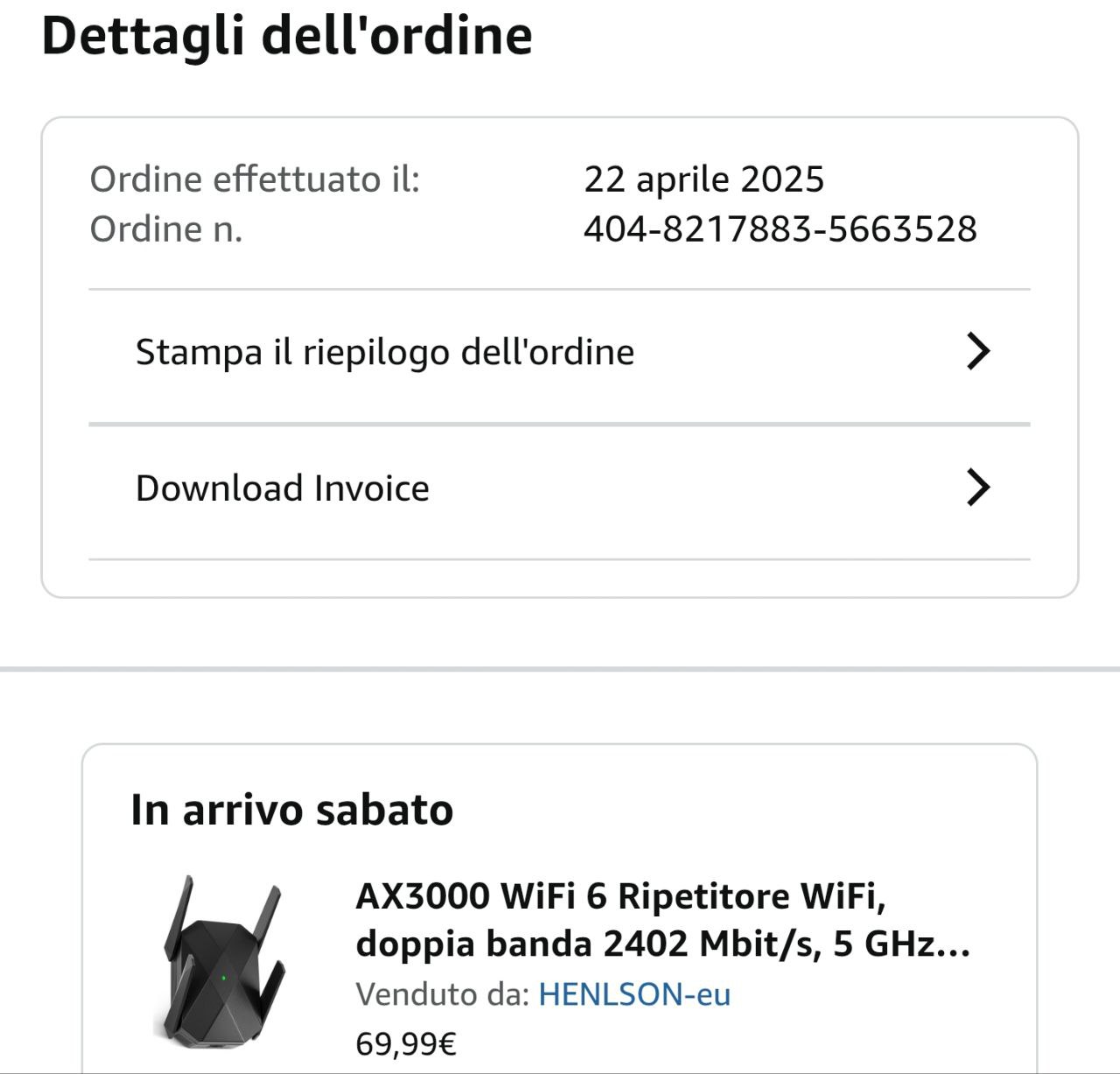The image size is (1120, 1074).
Task: Tap the Ordine effettuato il label
Action: coord(255,179)
